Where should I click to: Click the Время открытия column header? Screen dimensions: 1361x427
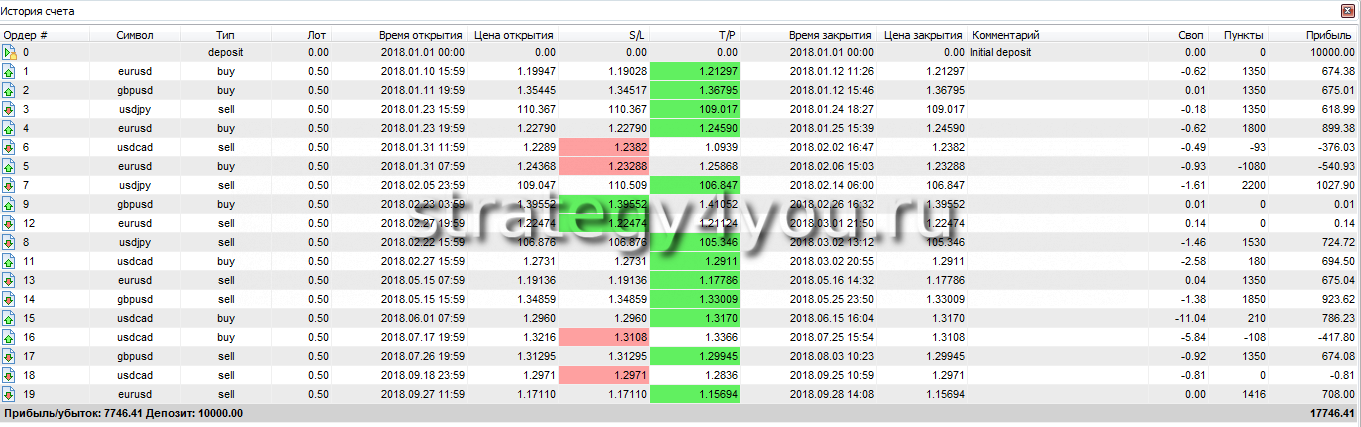coord(422,35)
